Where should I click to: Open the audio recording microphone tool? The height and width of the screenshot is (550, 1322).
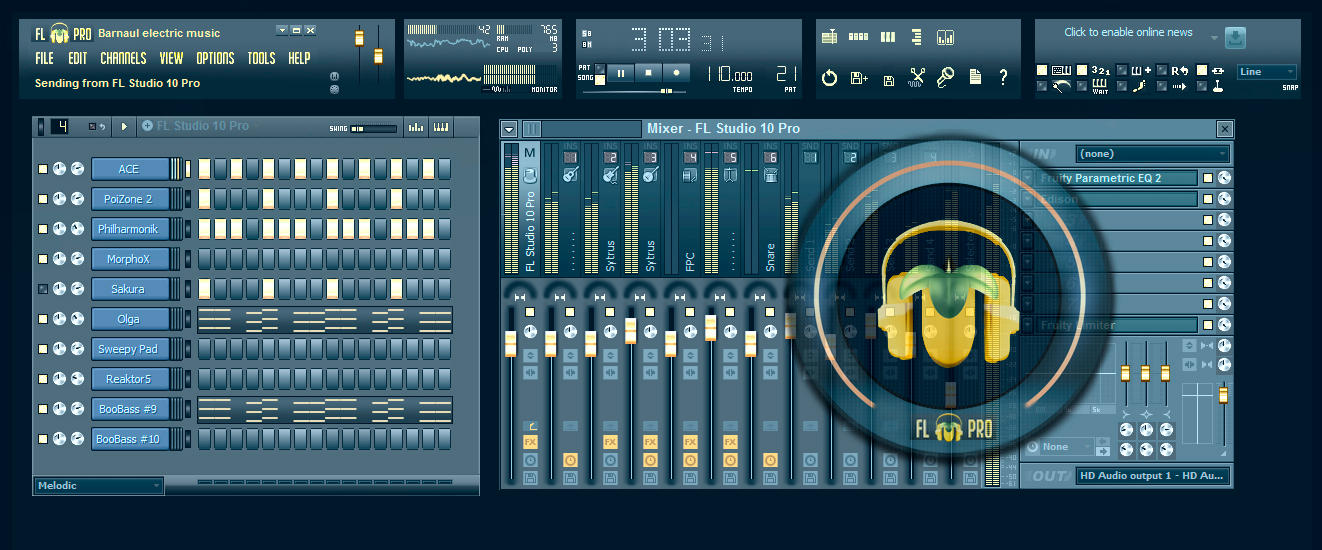(x=945, y=77)
